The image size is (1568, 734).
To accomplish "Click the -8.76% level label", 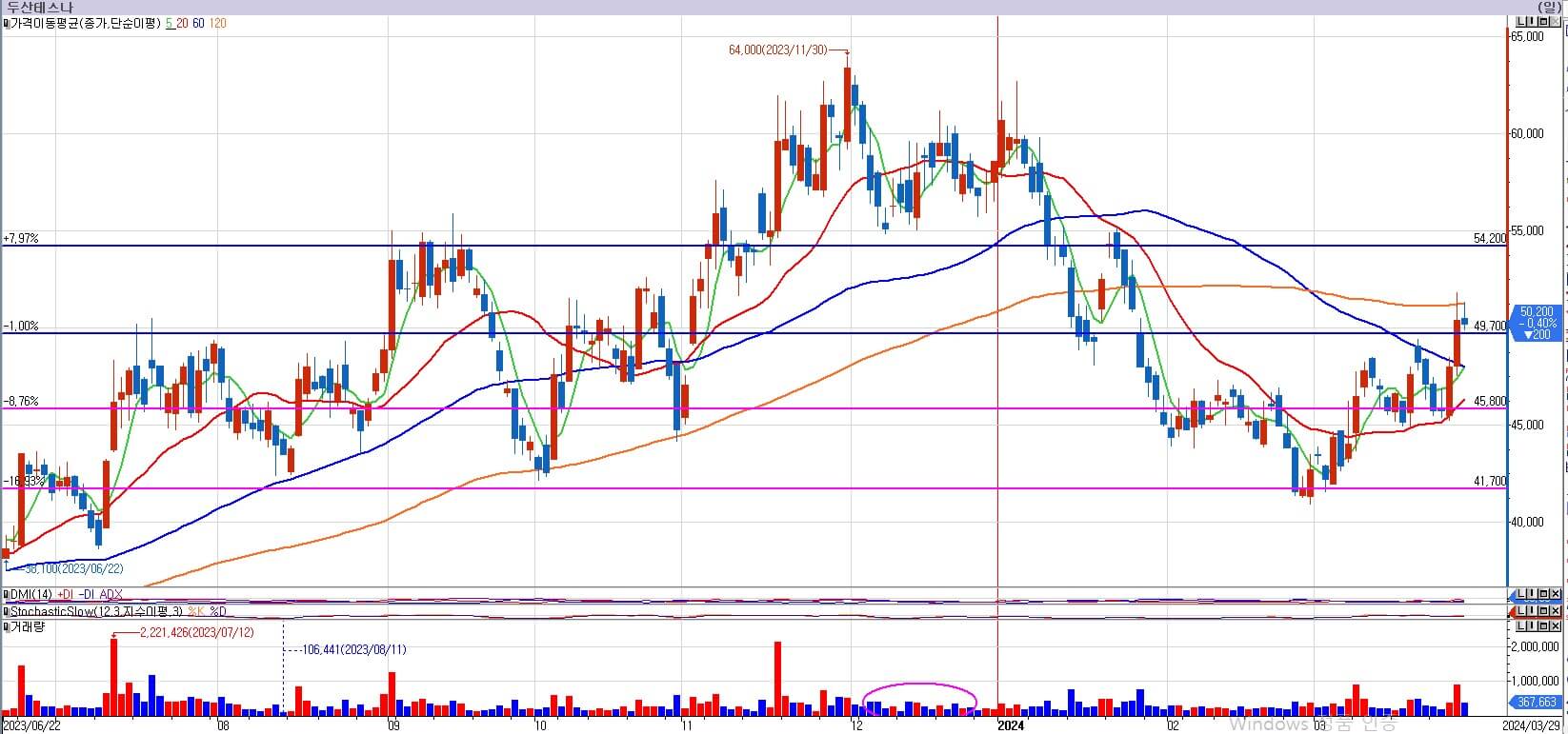I will (21, 402).
